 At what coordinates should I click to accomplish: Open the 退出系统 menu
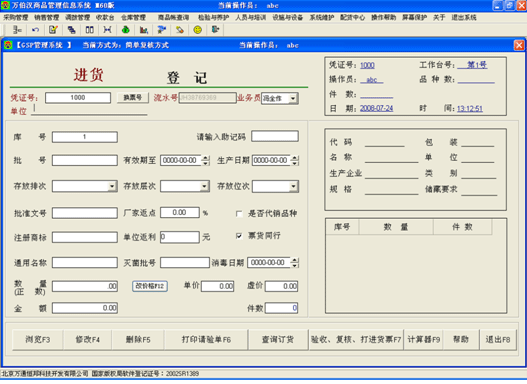tap(464, 17)
